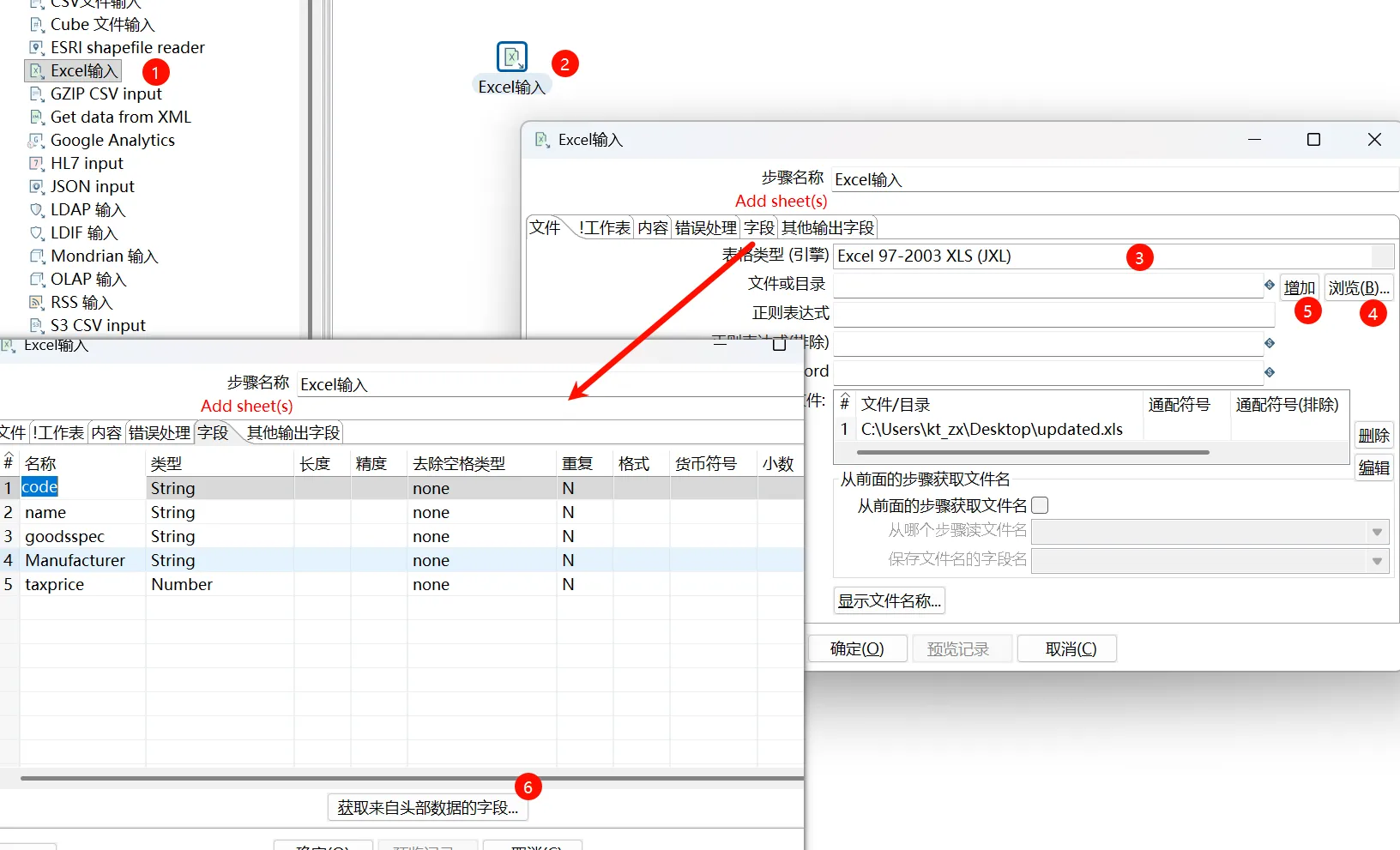Screen dimensions: 1400x850
Task: Select the ESRI shapefile reader step icon
Action: pyautogui.click(x=36, y=48)
